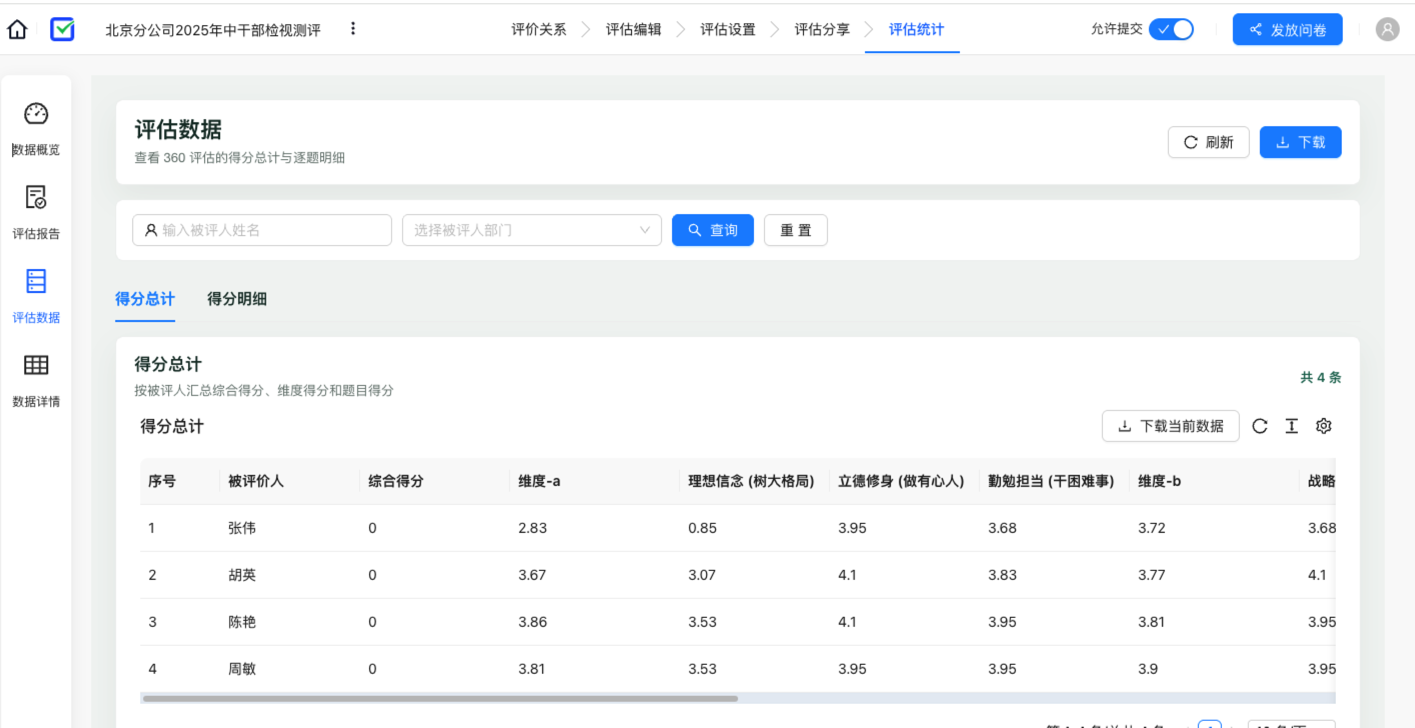Click 陈艳's 维度-a value 3.86
1415x728 pixels.
533,622
